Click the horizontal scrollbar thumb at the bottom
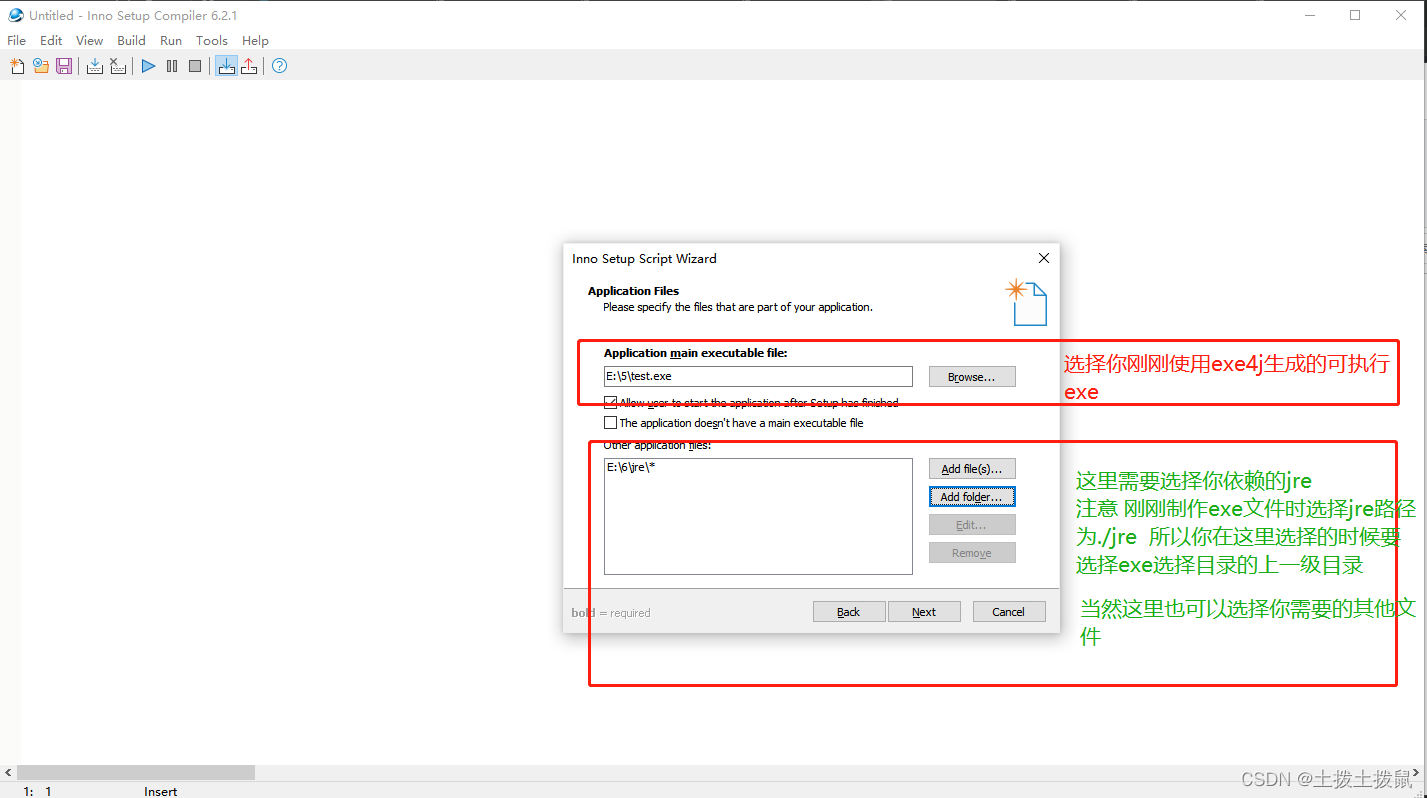 [x=136, y=773]
